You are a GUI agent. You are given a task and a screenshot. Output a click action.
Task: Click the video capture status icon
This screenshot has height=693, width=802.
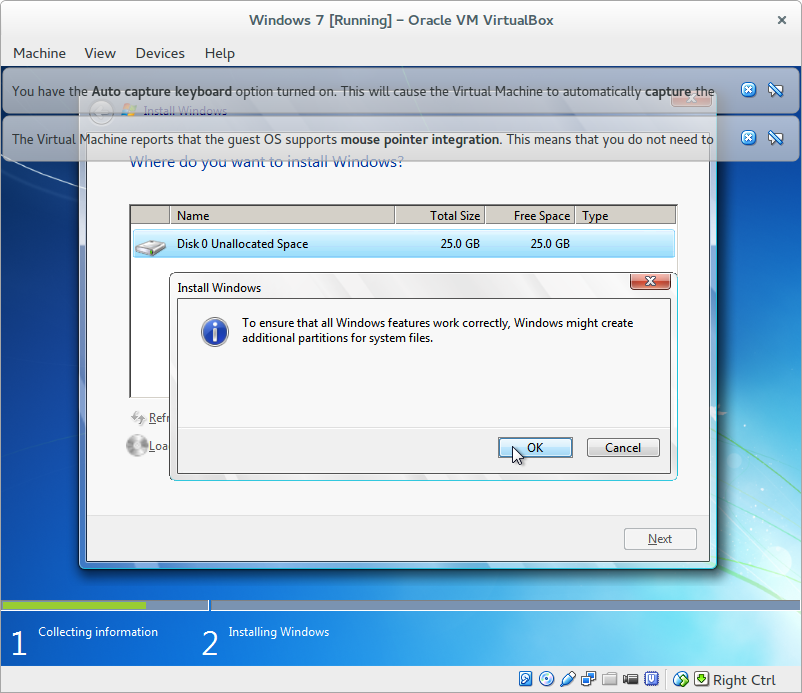pyautogui.click(x=630, y=679)
